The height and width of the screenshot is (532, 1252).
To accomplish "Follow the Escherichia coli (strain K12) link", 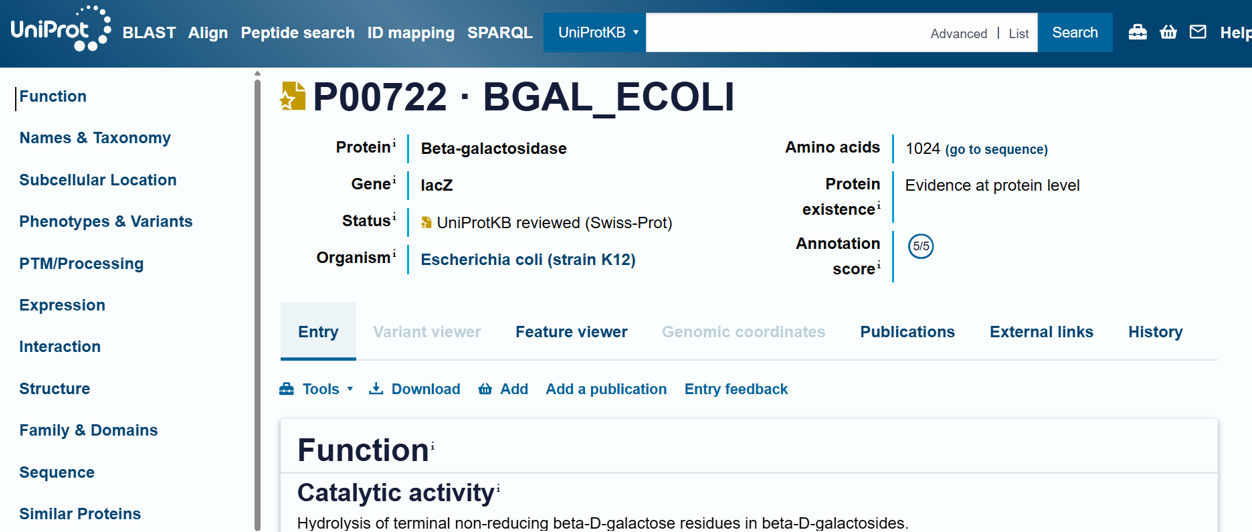I will coord(528,260).
